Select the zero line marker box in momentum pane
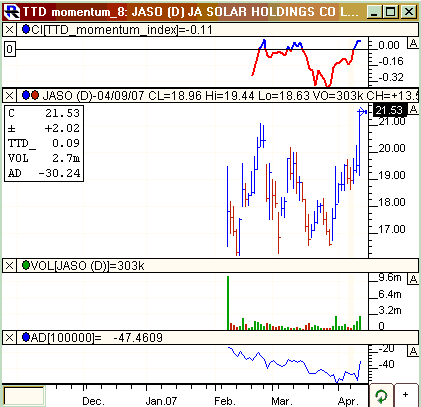Screen dimensions: 421x407 10,49
